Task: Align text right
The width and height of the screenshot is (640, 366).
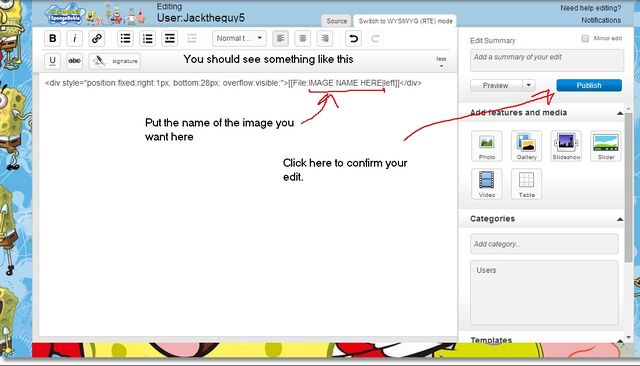Action: (x=324, y=38)
